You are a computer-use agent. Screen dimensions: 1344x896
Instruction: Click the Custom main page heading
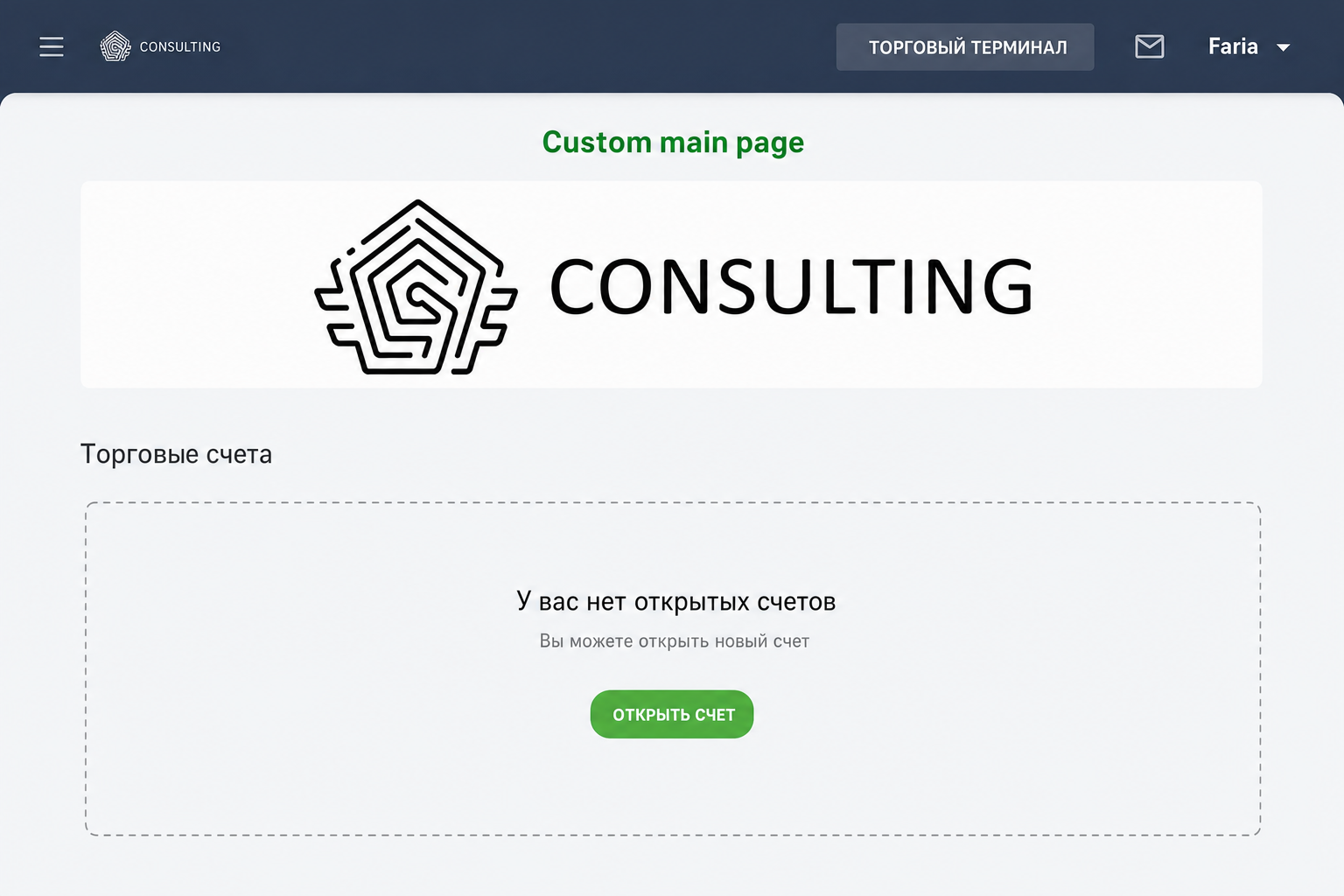click(x=673, y=143)
